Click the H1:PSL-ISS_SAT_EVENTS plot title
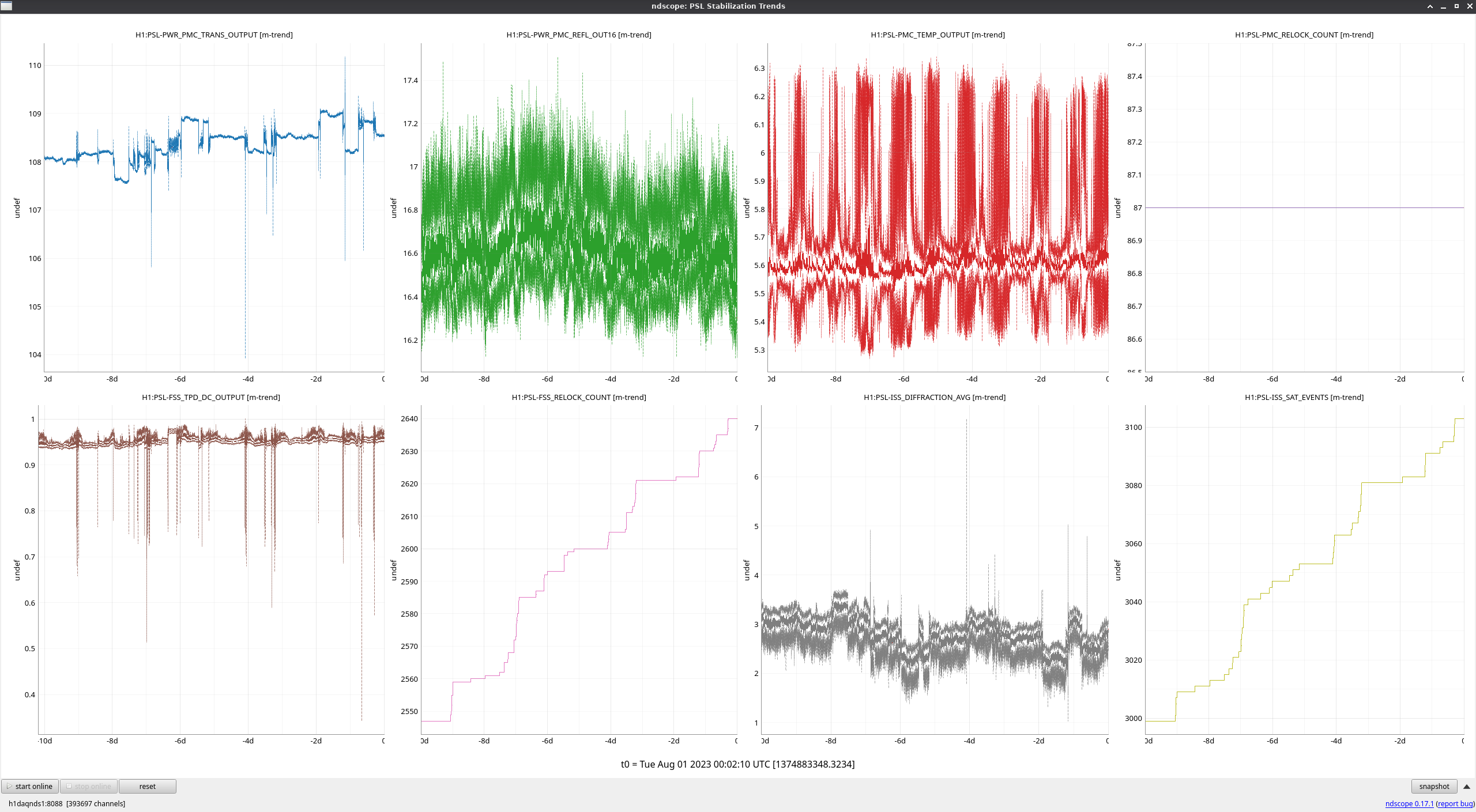The height and width of the screenshot is (812, 1476). tap(1304, 397)
